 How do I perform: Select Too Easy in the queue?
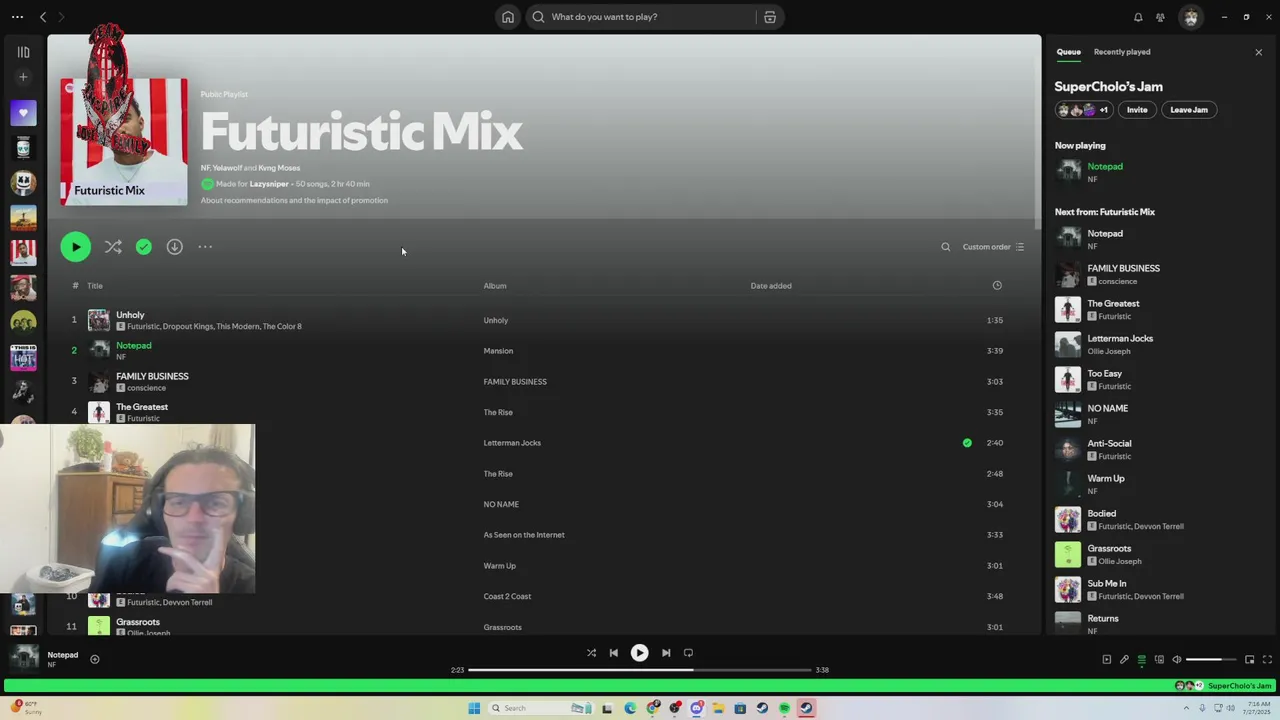pyautogui.click(x=1104, y=374)
